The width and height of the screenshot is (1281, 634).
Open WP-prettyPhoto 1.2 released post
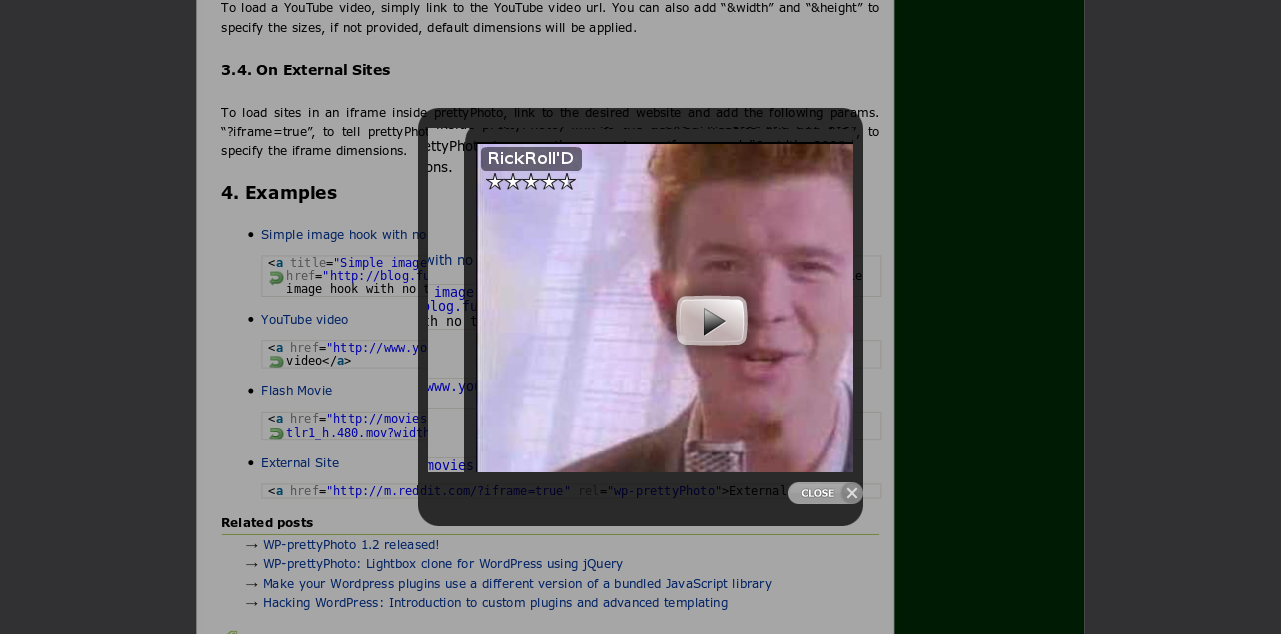(x=351, y=545)
